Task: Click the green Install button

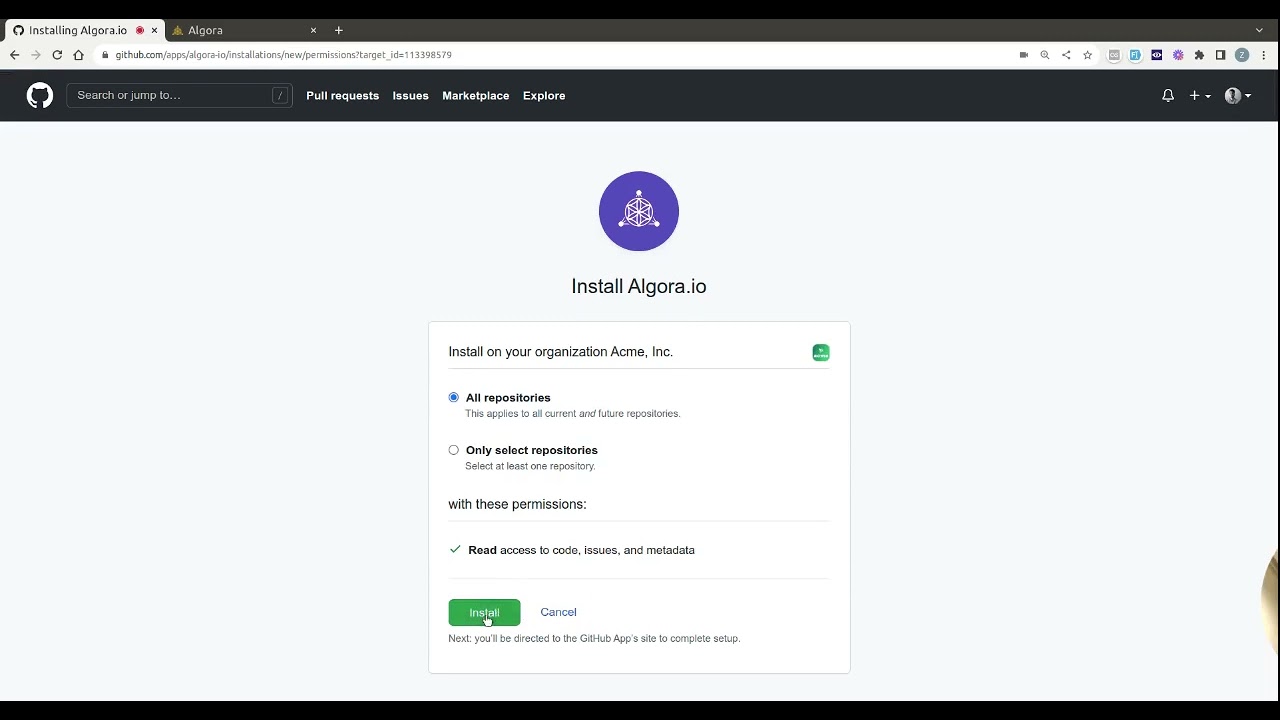Action: click(484, 612)
